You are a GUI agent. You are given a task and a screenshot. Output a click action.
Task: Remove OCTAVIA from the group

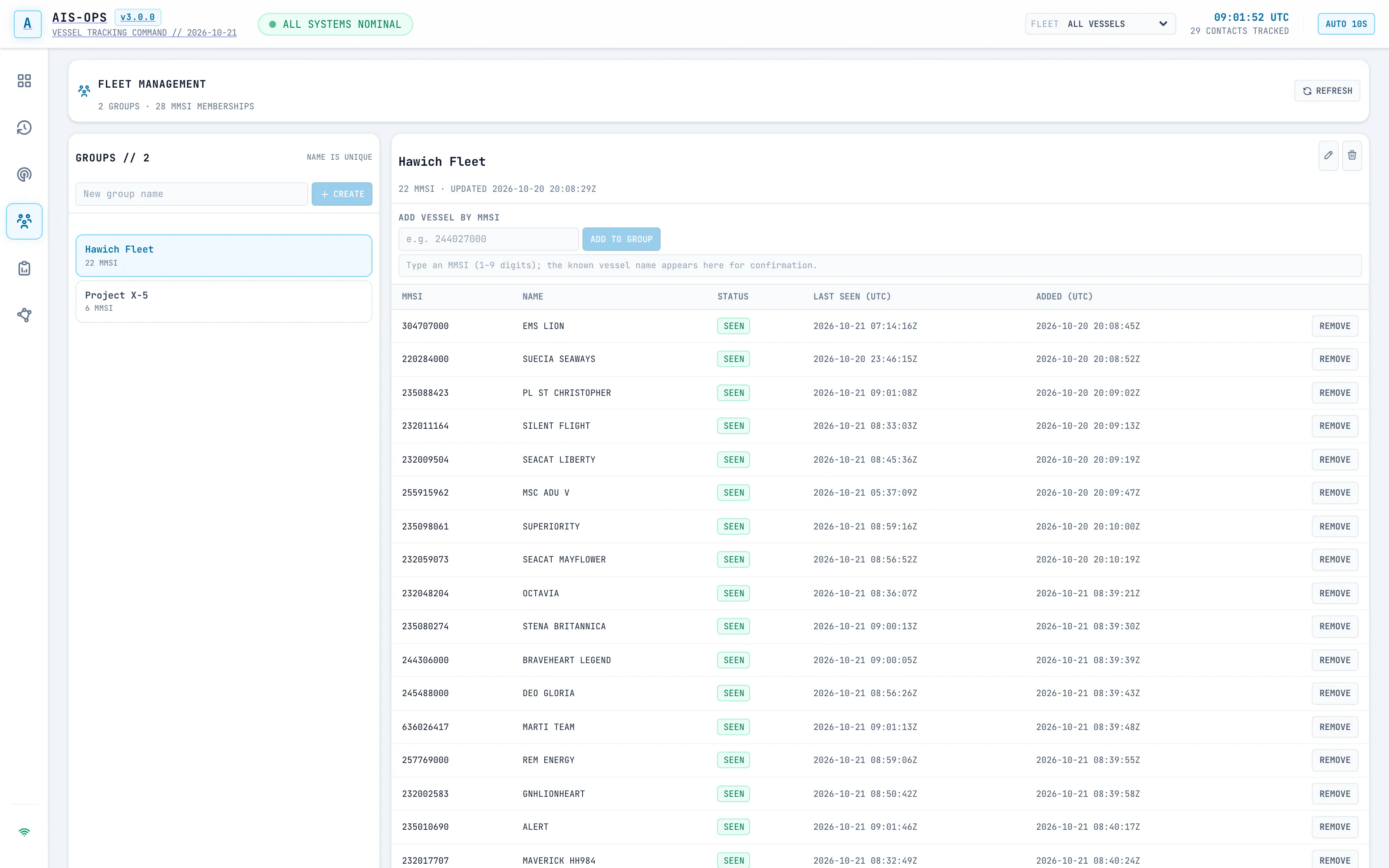click(x=1335, y=593)
